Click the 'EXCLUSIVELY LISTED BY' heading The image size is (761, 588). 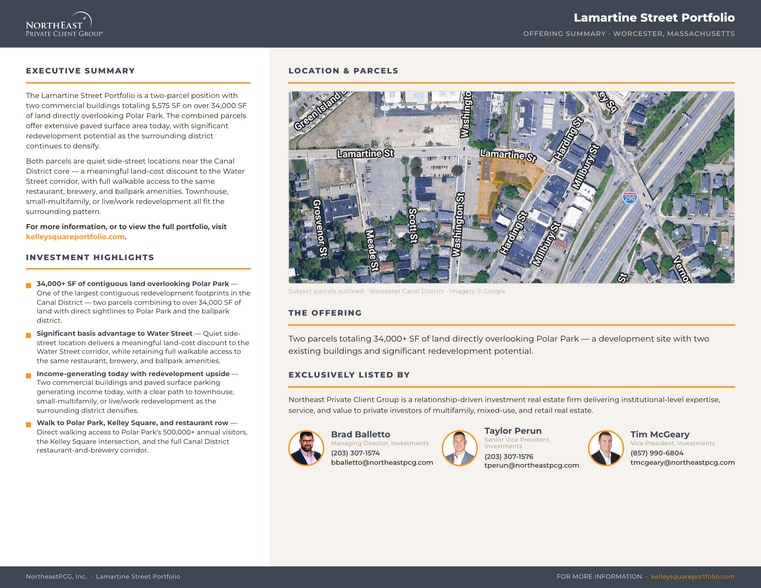click(x=349, y=375)
